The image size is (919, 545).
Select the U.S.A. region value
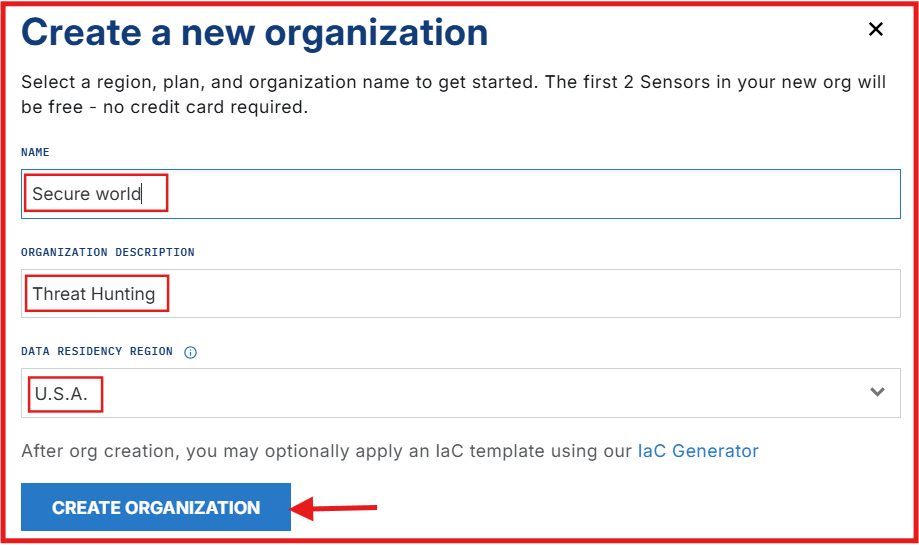(x=62, y=394)
